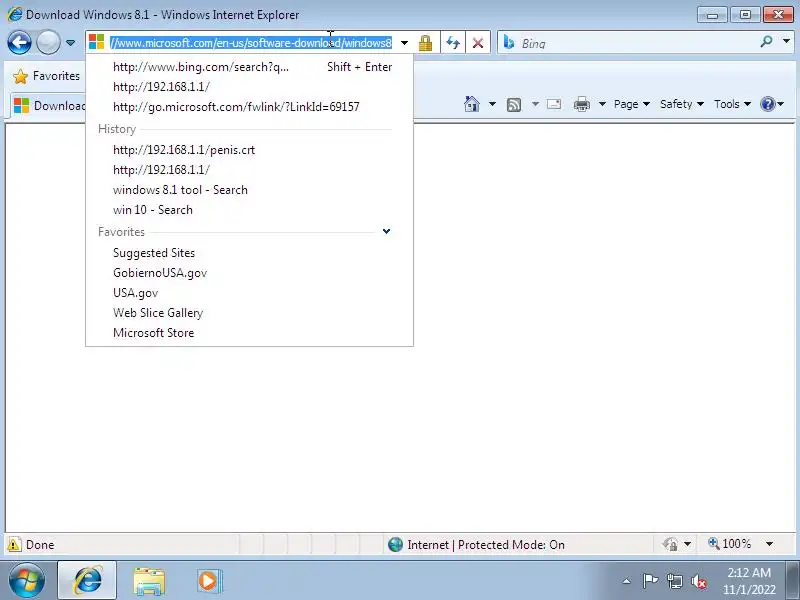The image size is (800, 600).
Task: Click the Read Mail envelope icon
Action: [x=554, y=104]
